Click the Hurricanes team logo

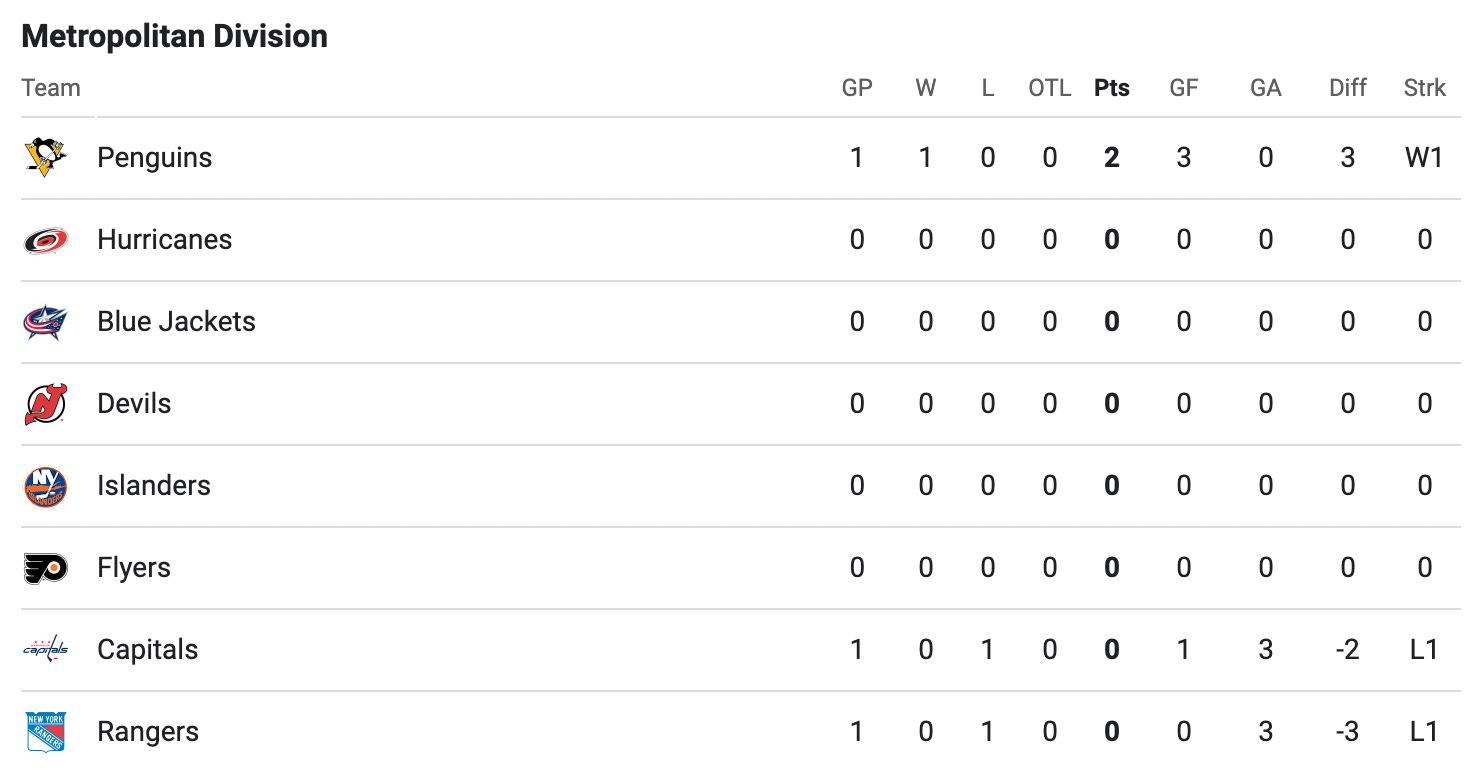(45, 240)
